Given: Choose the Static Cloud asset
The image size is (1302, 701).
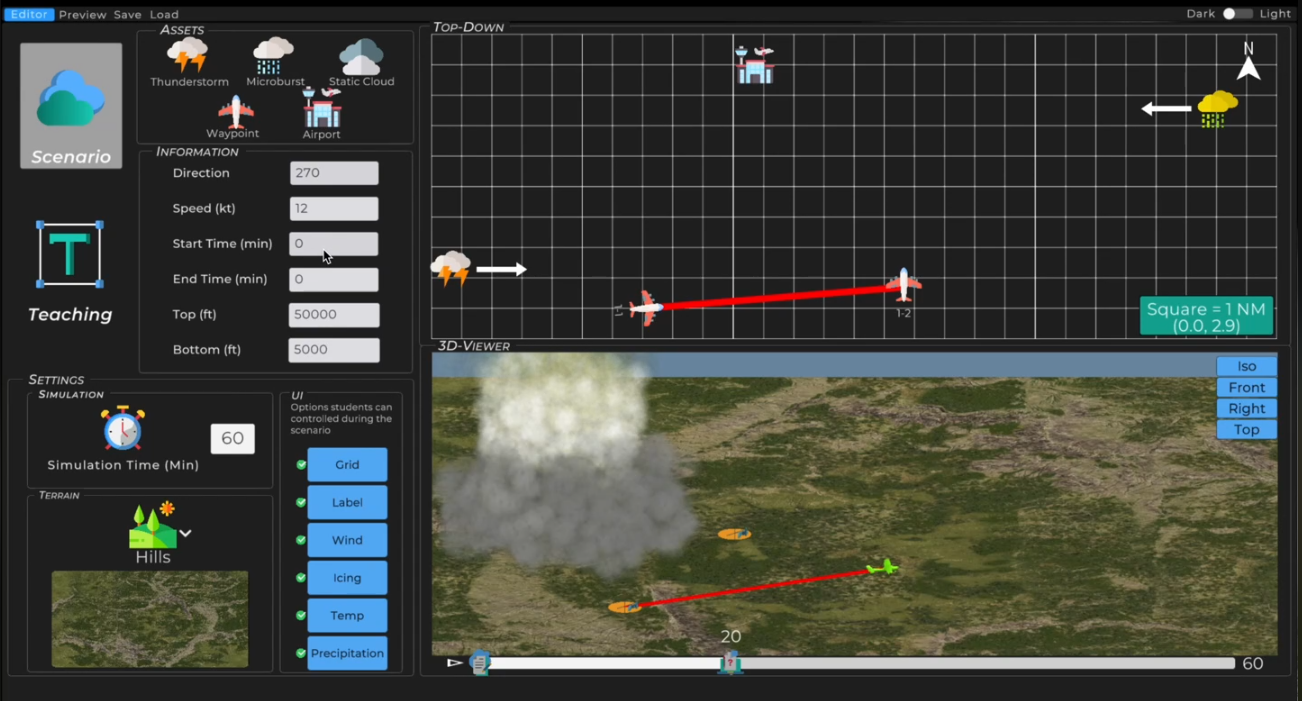Looking at the screenshot, I should [361, 56].
